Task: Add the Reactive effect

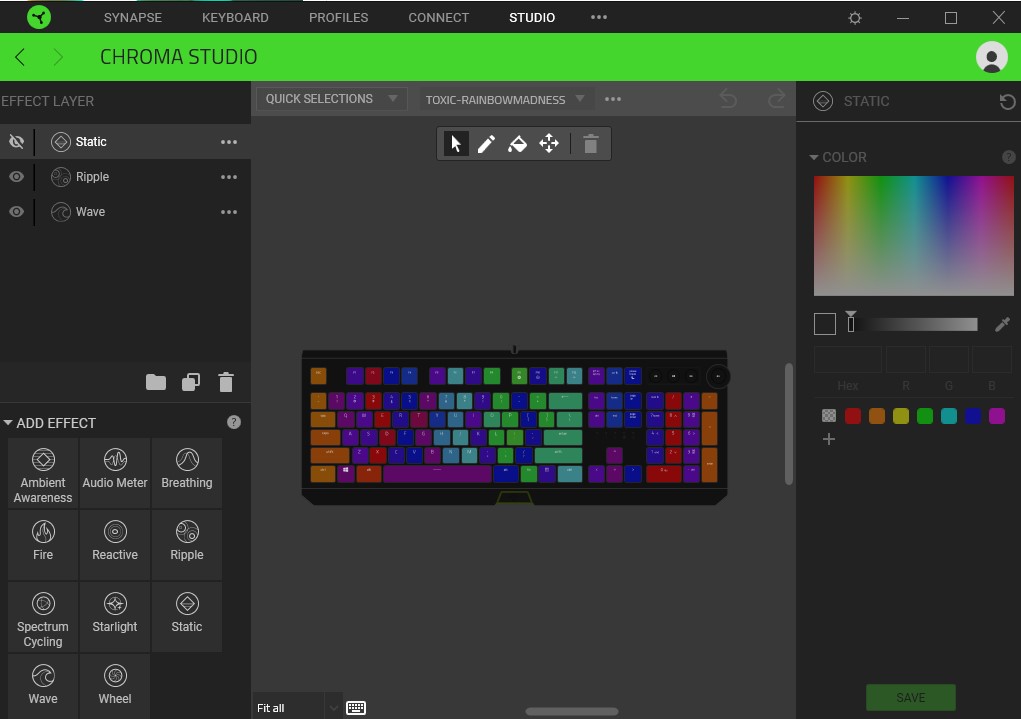Action: point(115,545)
